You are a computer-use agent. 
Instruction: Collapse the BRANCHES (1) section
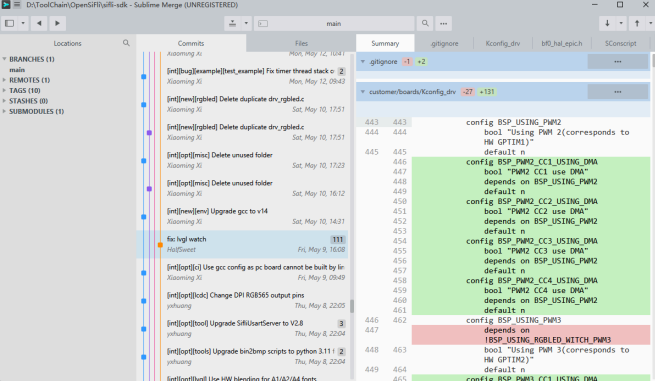click(4, 59)
